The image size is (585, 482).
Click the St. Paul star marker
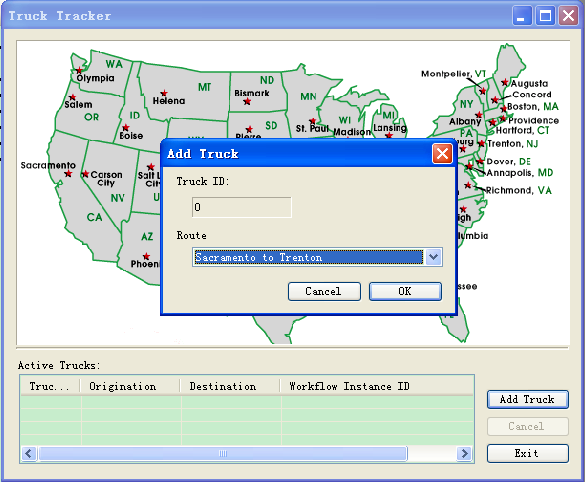pos(313,121)
